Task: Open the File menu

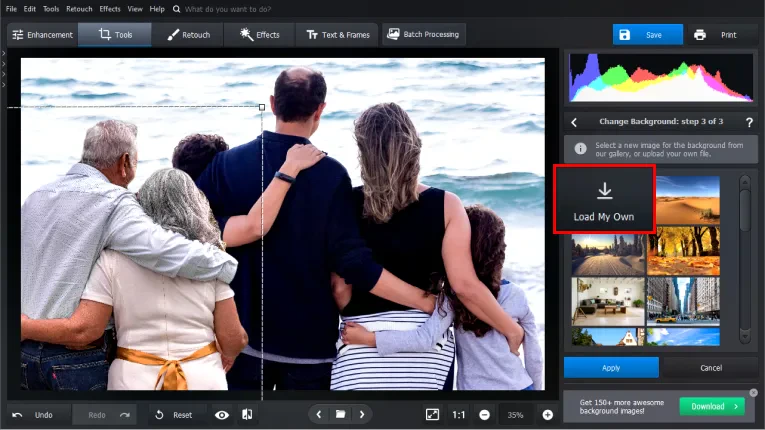Action: click(11, 9)
